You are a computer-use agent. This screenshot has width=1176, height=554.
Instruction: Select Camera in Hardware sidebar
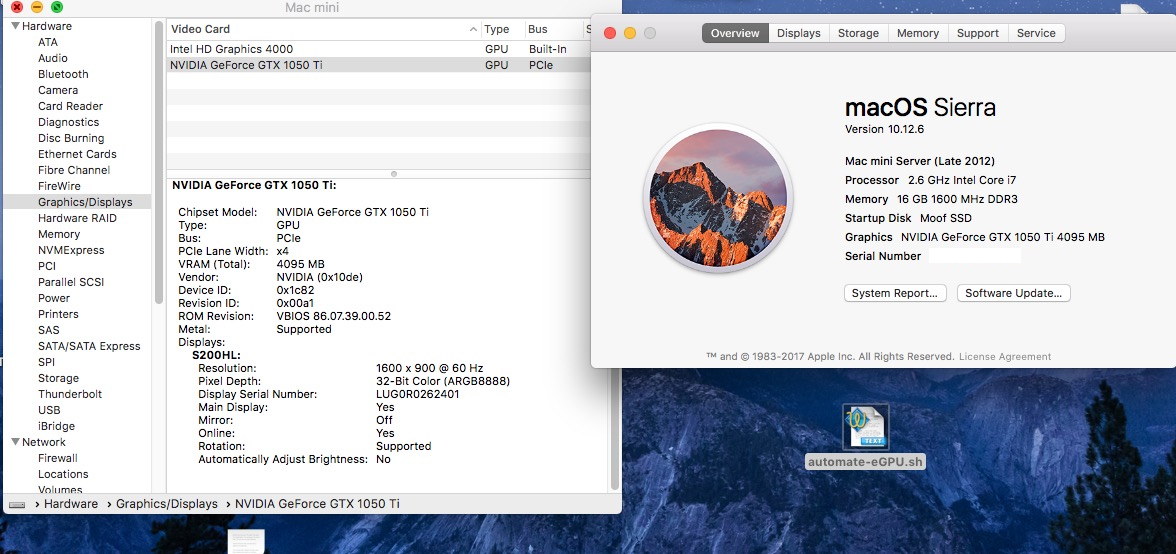tap(58, 90)
